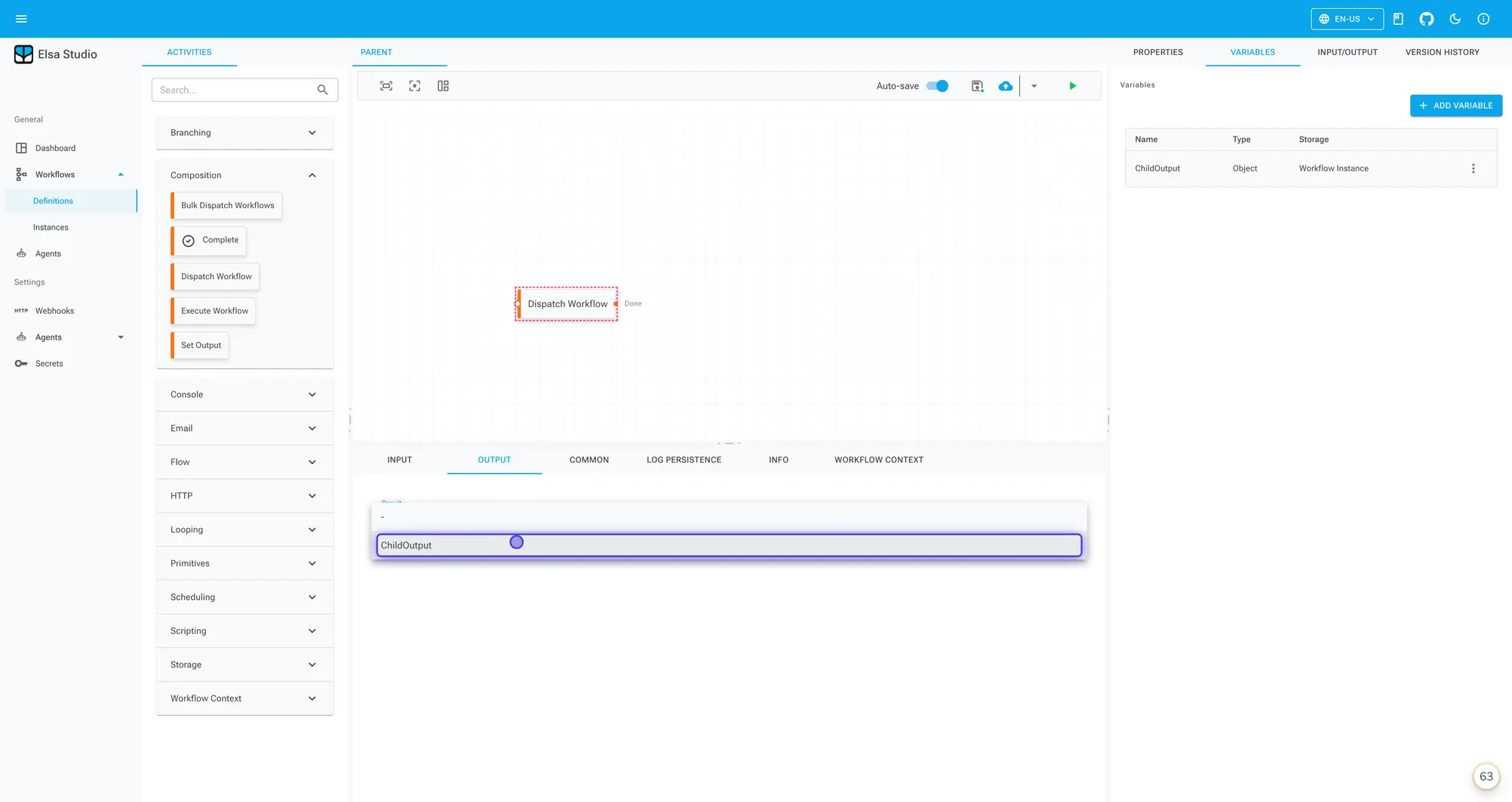
Task: Expand the Branching activity category
Action: click(x=244, y=133)
